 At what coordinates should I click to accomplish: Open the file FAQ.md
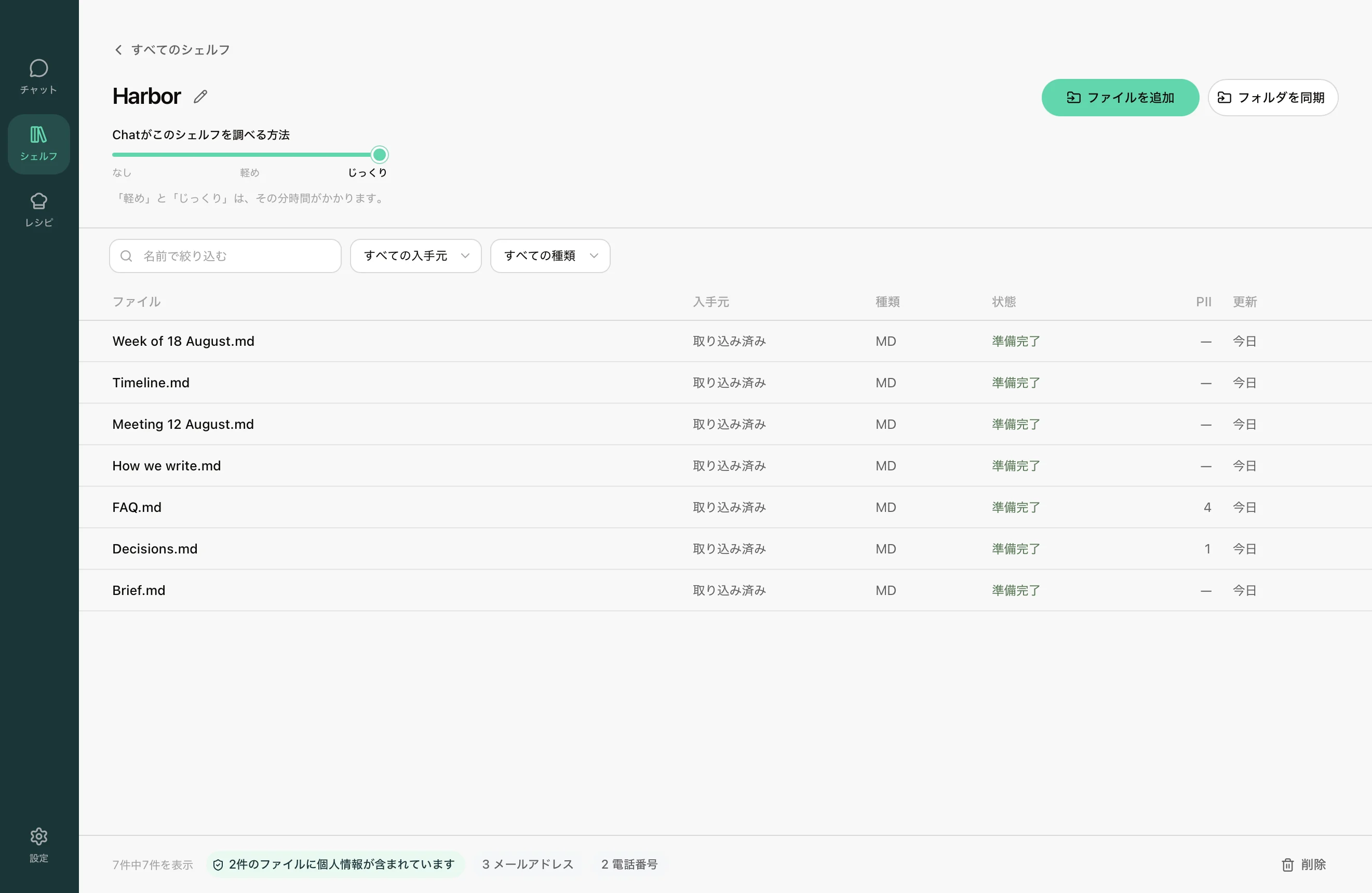click(137, 507)
